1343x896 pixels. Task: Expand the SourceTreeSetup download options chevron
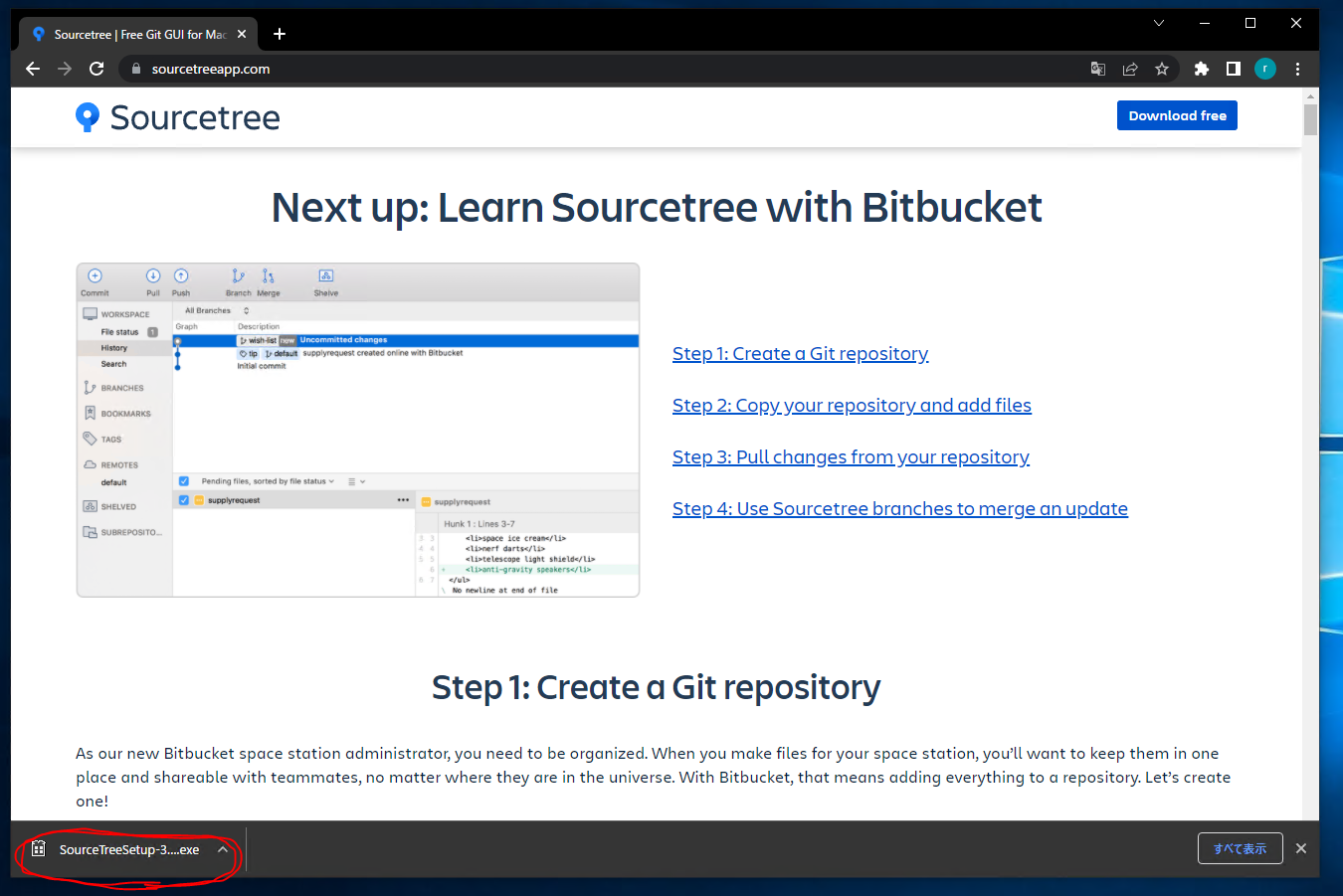pyautogui.click(x=223, y=849)
